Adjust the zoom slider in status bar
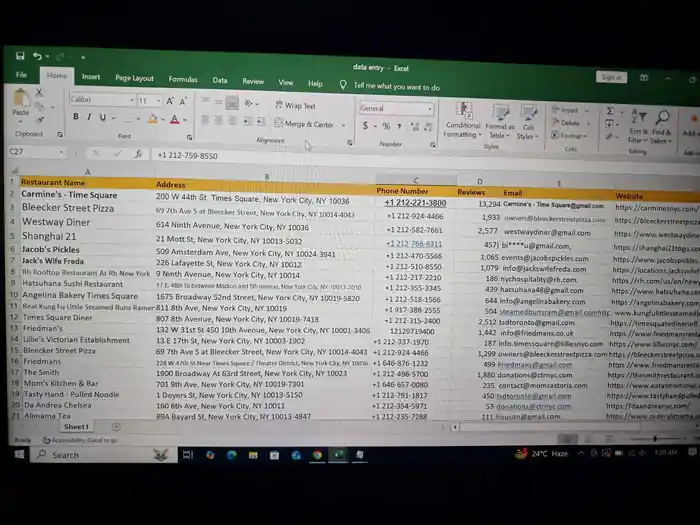 (x=655, y=439)
